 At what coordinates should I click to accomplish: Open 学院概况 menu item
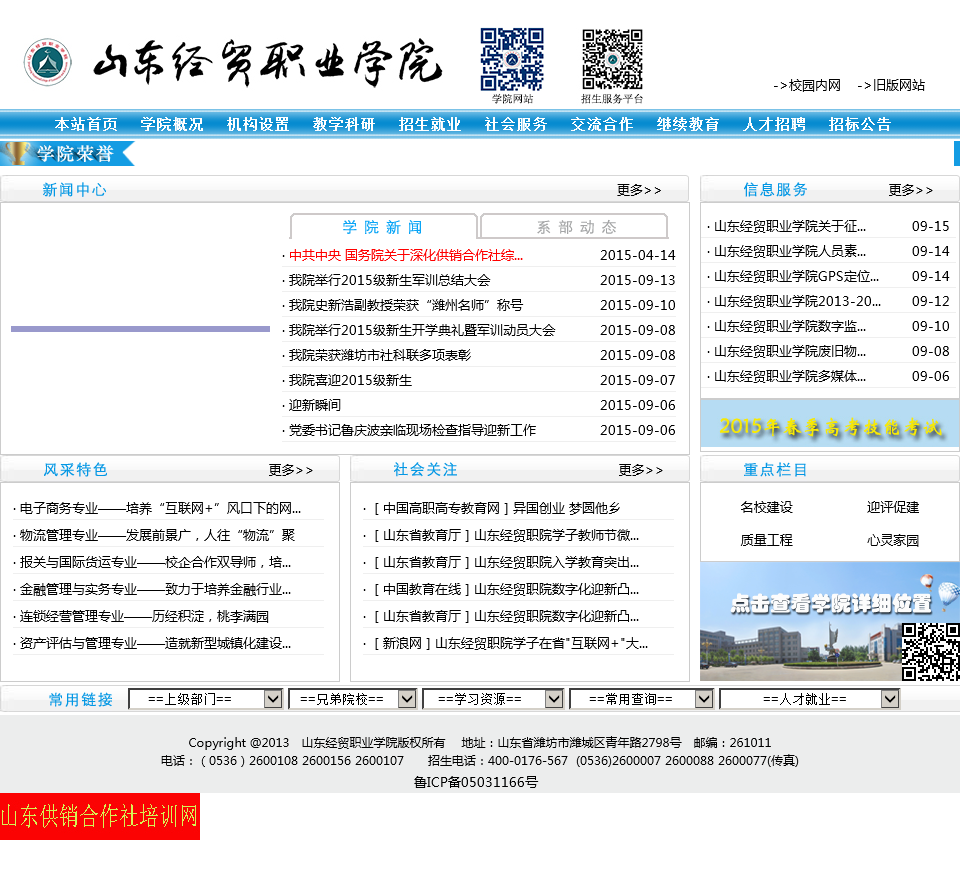coord(171,124)
